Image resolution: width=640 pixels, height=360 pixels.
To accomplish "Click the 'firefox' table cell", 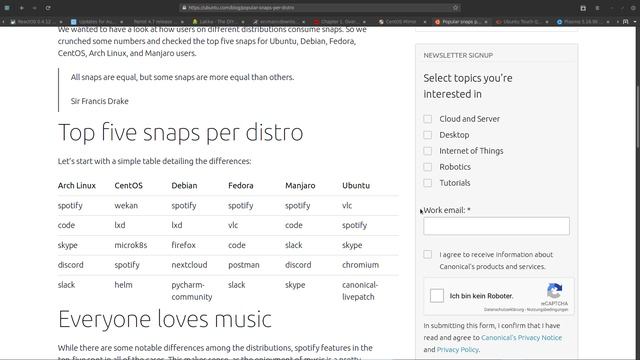I will (x=183, y=245).
